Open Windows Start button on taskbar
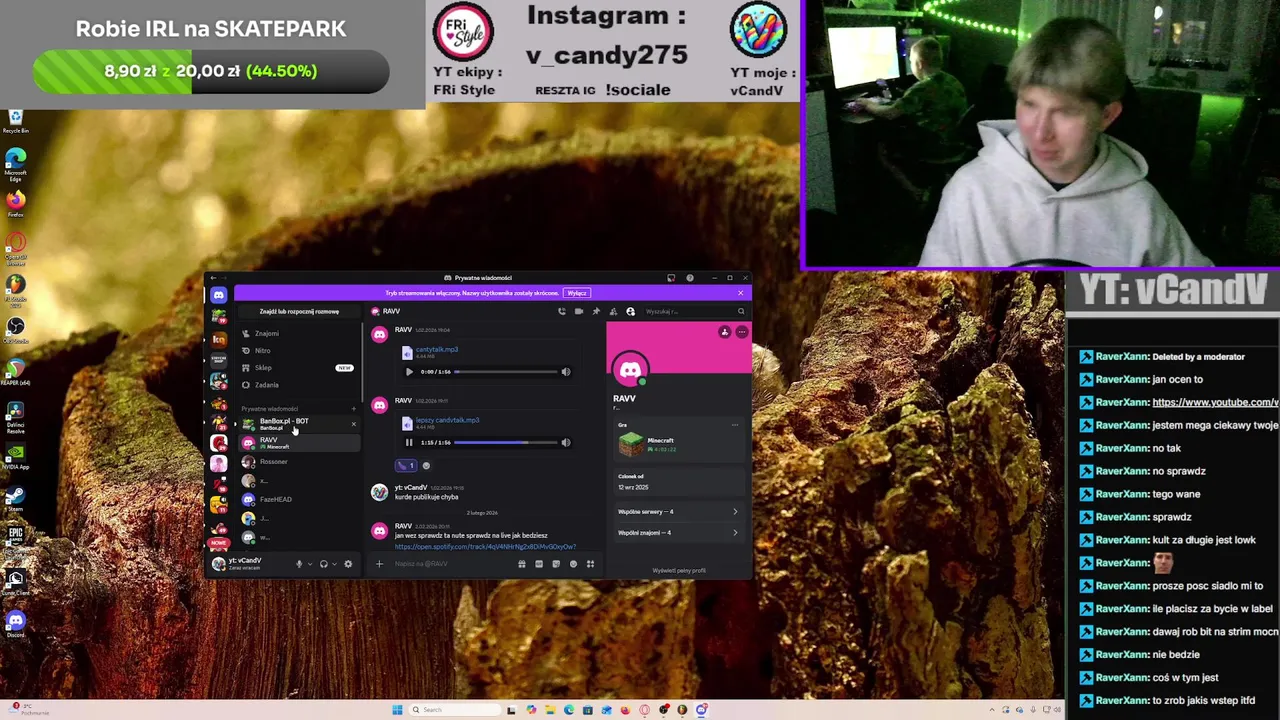 (397, 710)
